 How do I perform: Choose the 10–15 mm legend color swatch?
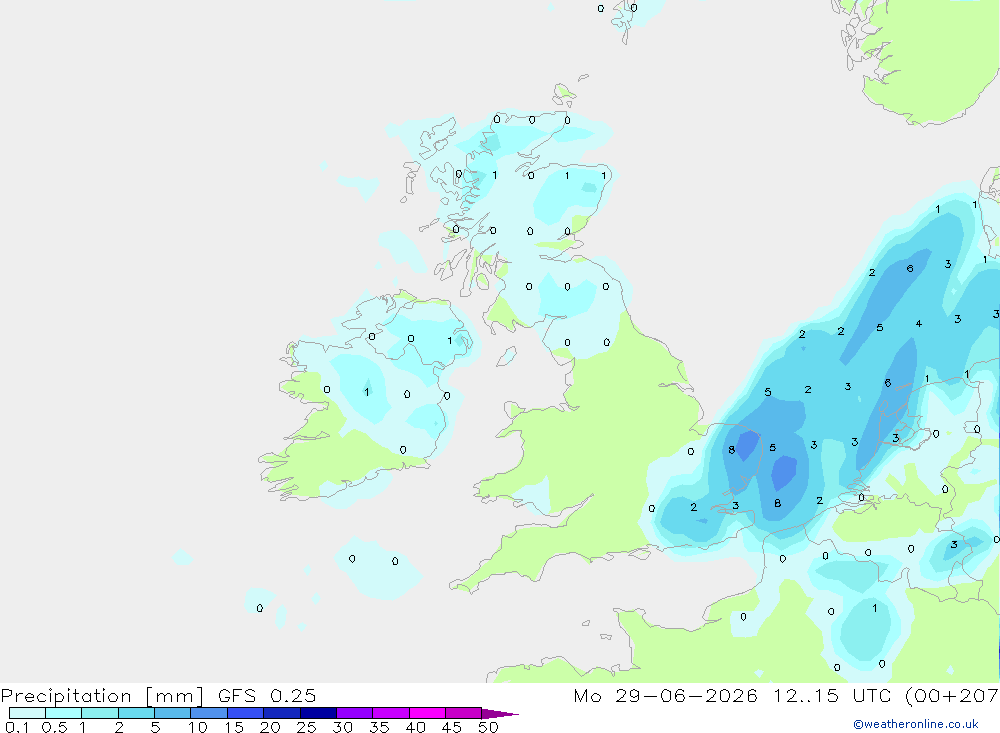[209, 713]
